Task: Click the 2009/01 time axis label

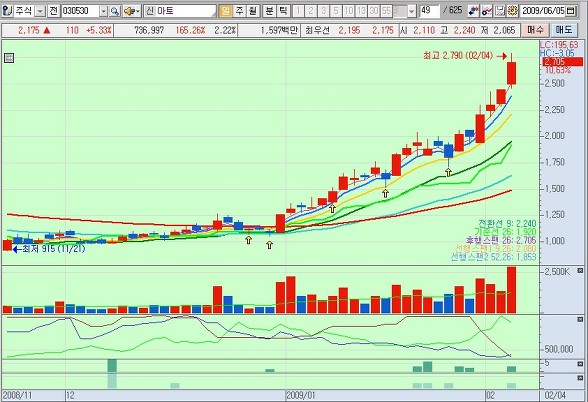Action: (301, 396)
